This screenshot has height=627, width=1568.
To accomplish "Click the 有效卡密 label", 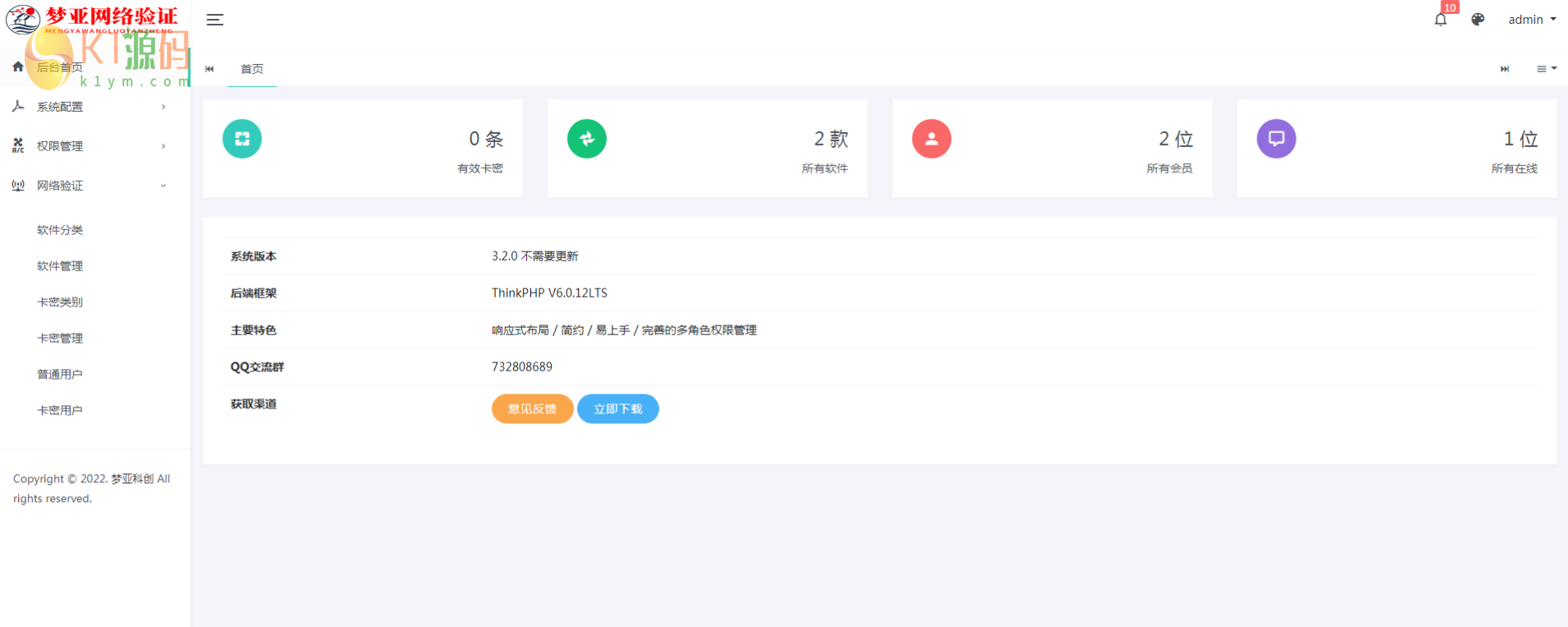I will tap(480, 168).
